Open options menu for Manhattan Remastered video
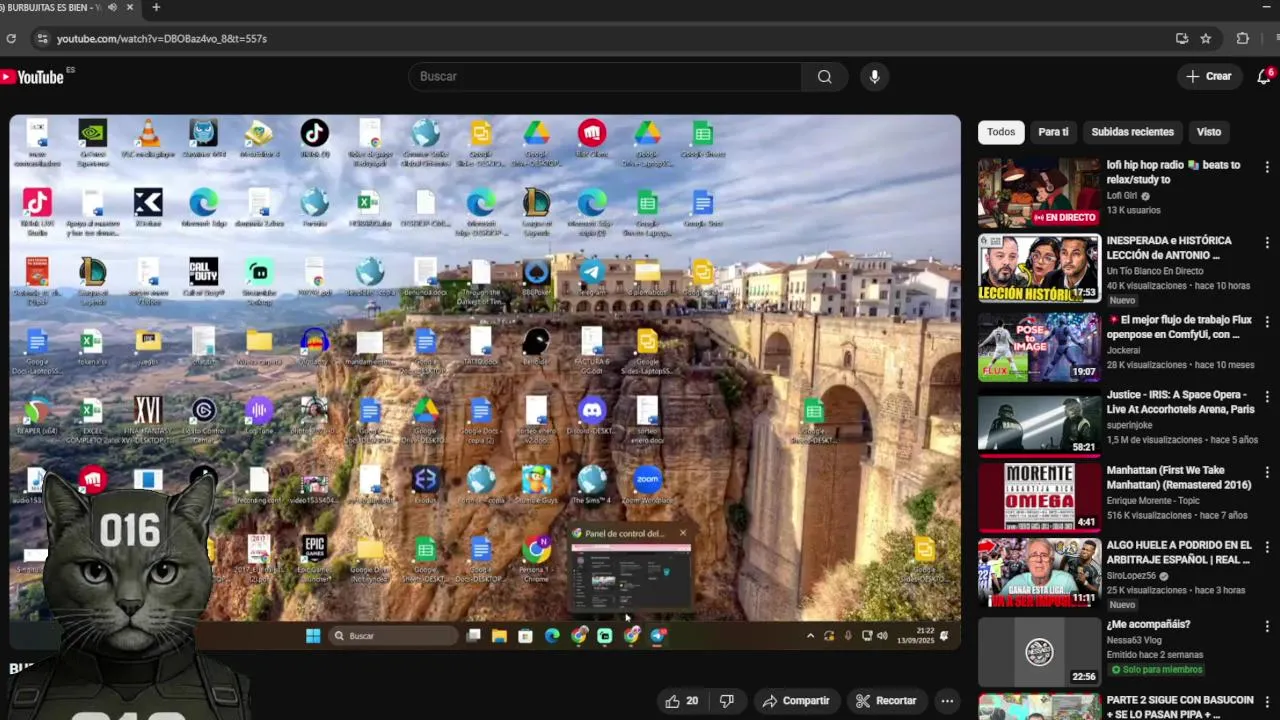This screenshot has height=720, width=1280. 1267,472
